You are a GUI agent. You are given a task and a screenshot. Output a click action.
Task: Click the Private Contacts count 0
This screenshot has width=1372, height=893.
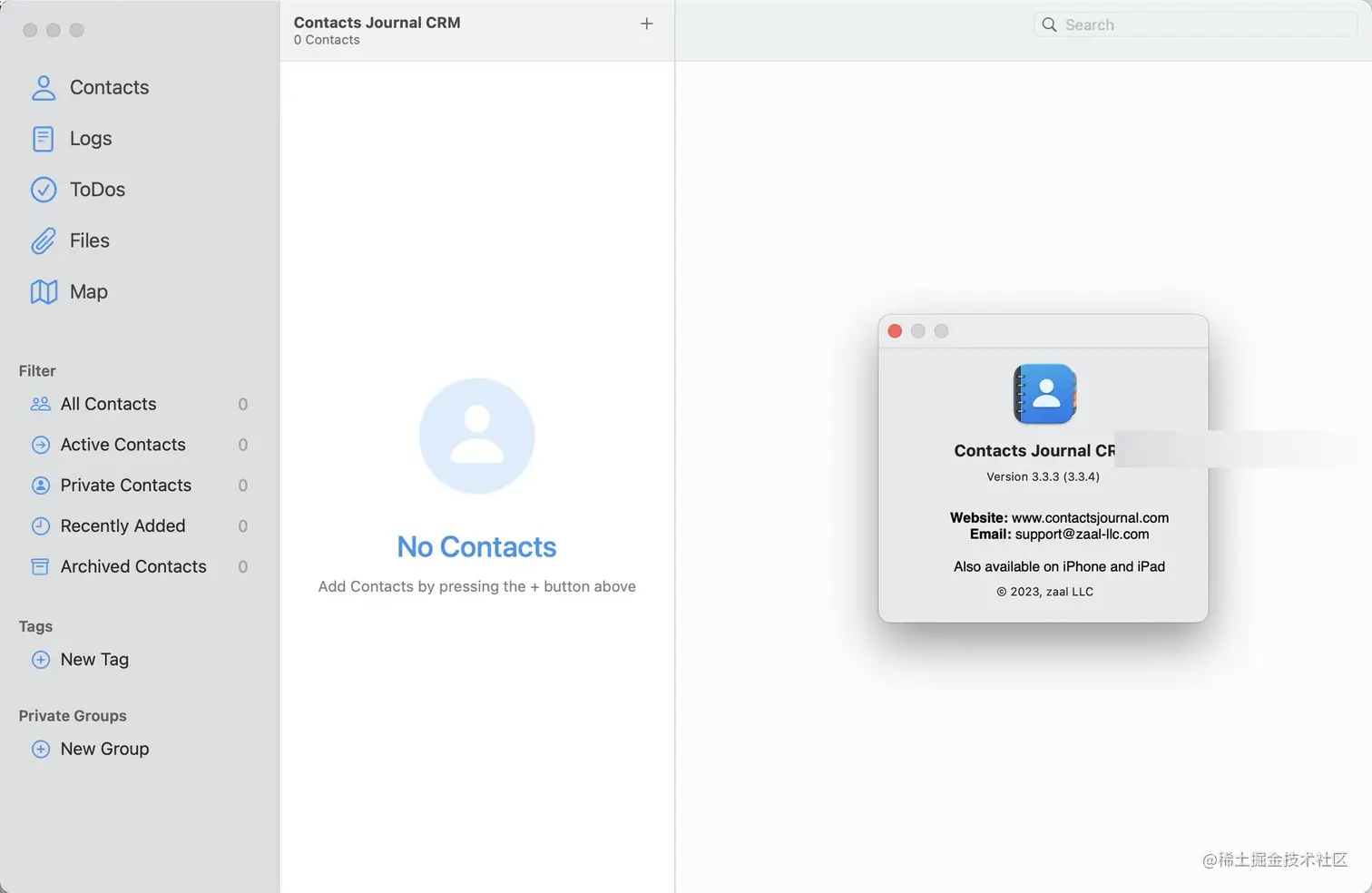(x=243, y=486)
